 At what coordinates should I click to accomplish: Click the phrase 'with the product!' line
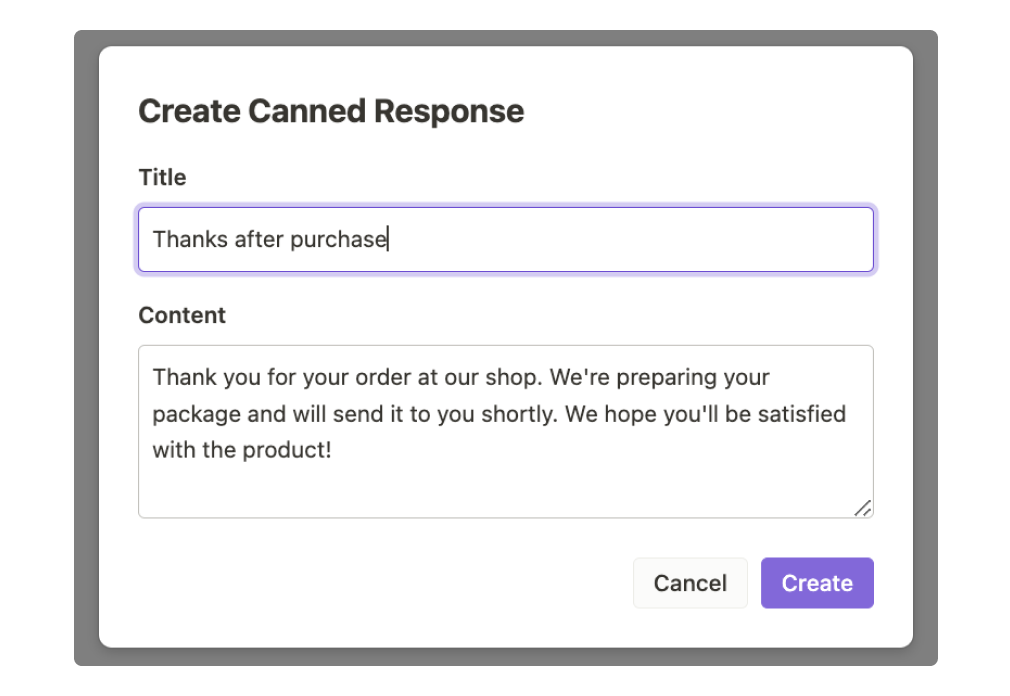pyautogui.click(x=241, y=449)
